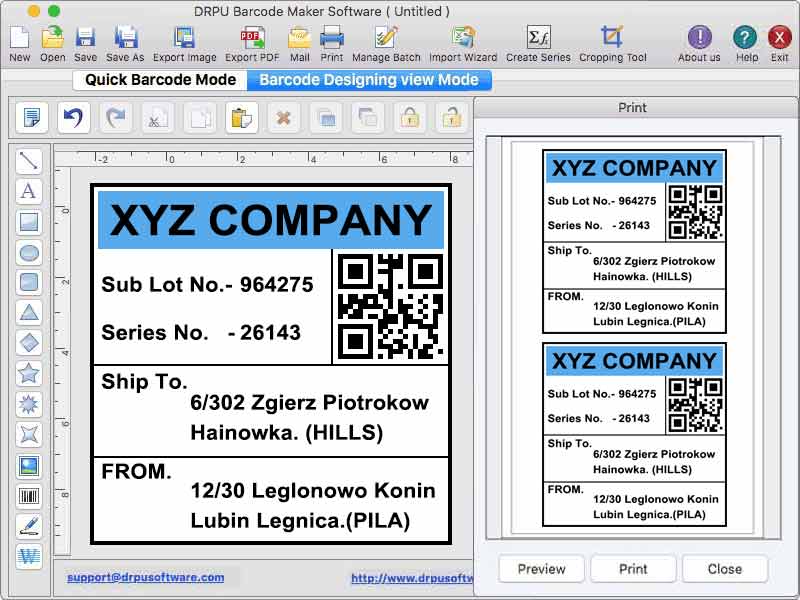Redo the last undone action

point(114,118)
